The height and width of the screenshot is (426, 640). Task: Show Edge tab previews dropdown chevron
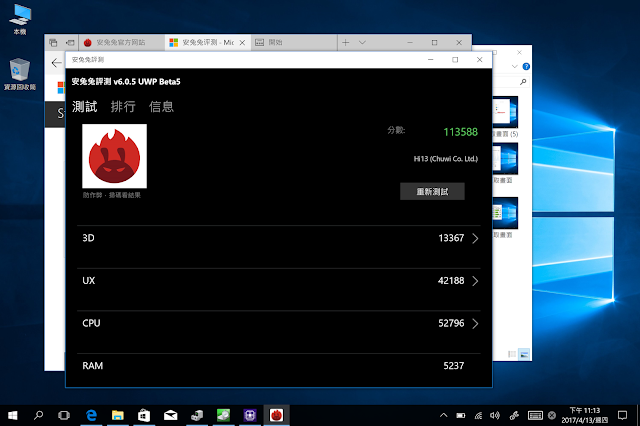(362, 42)
